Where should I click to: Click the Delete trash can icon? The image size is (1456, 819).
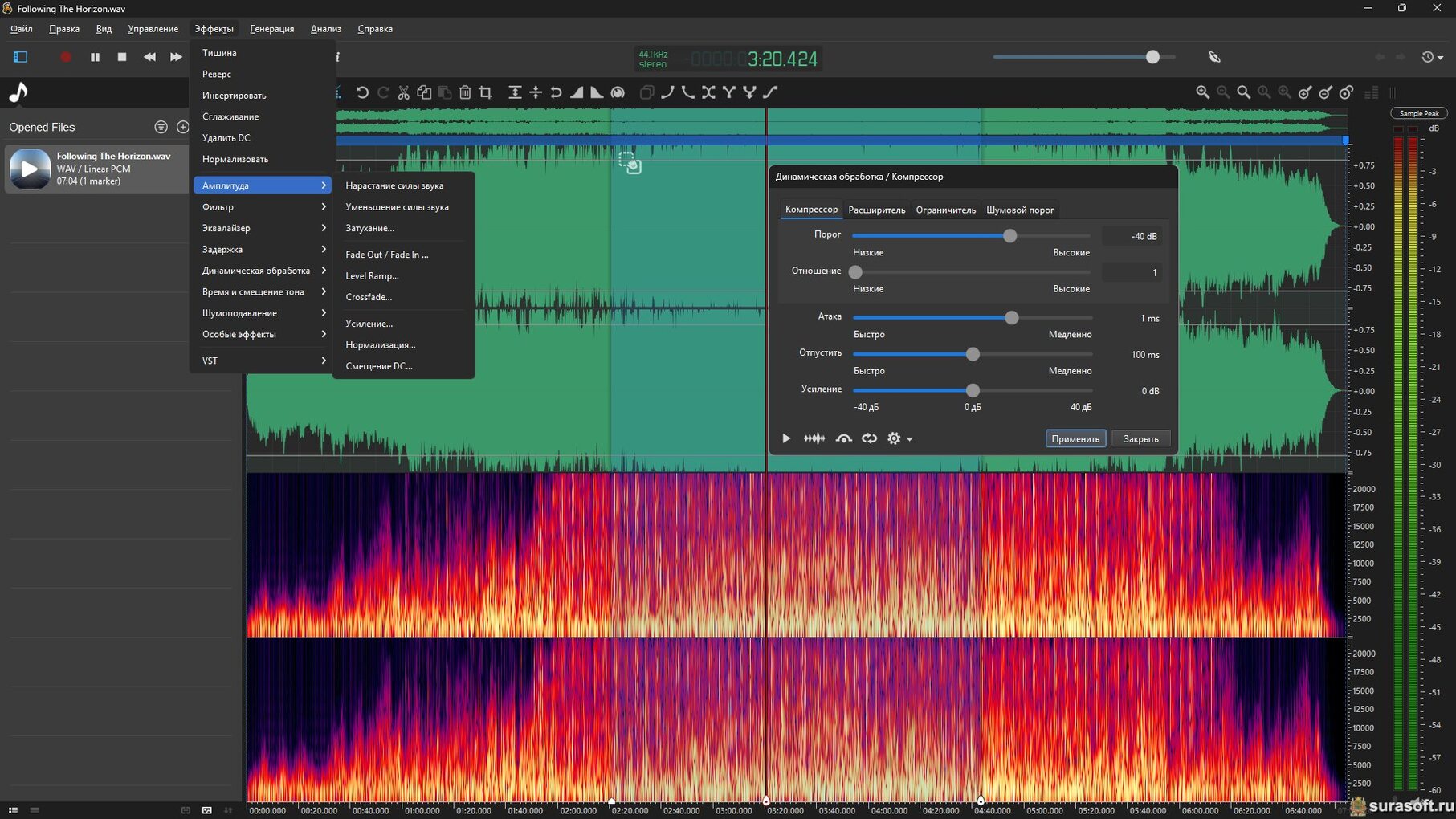[465, 92]
